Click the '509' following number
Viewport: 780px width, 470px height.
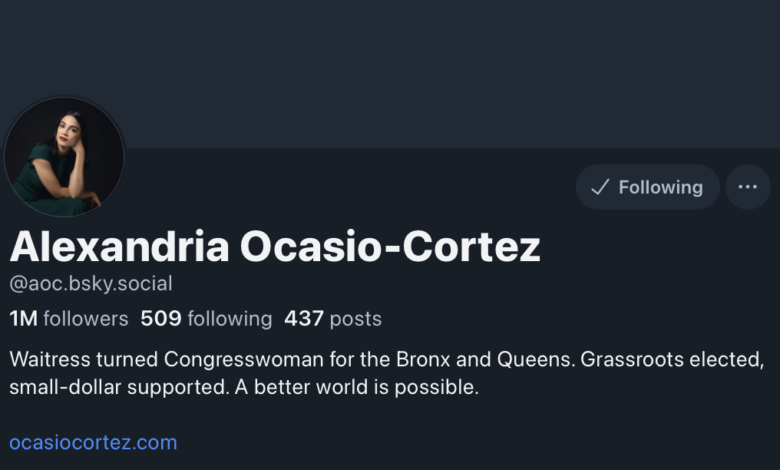[159, 319]
